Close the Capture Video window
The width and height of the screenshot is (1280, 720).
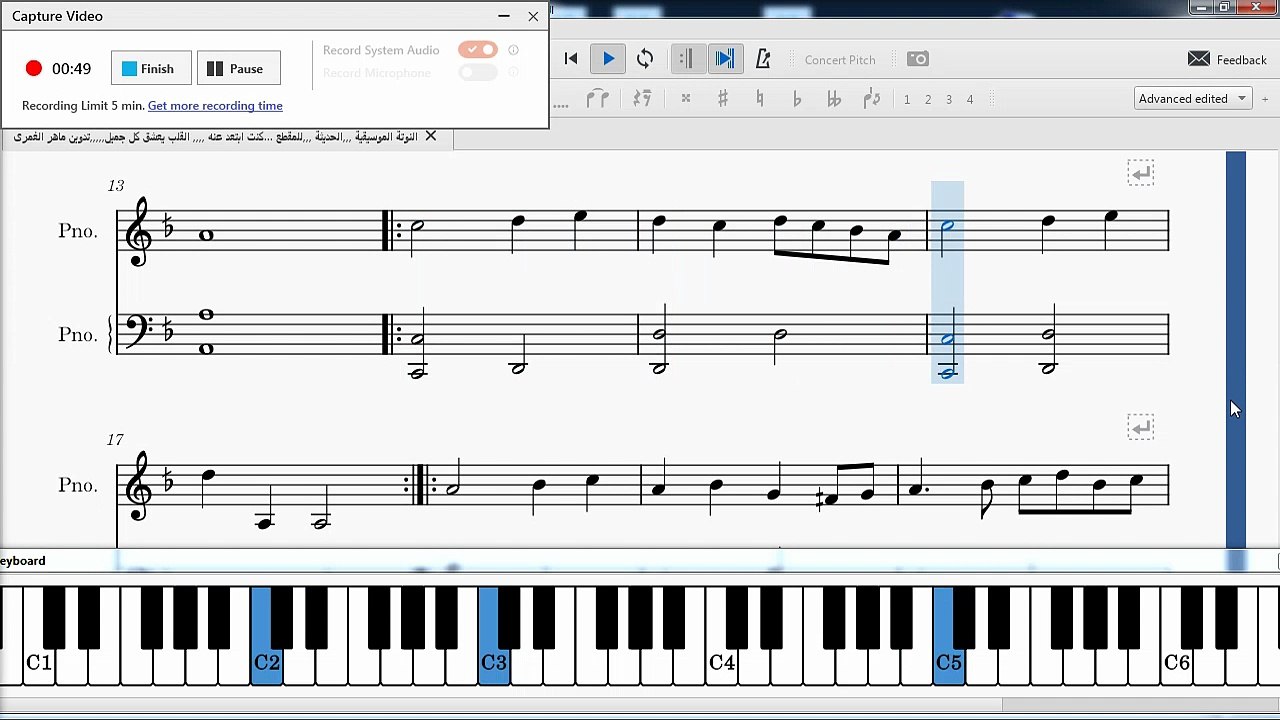(533, 16)
